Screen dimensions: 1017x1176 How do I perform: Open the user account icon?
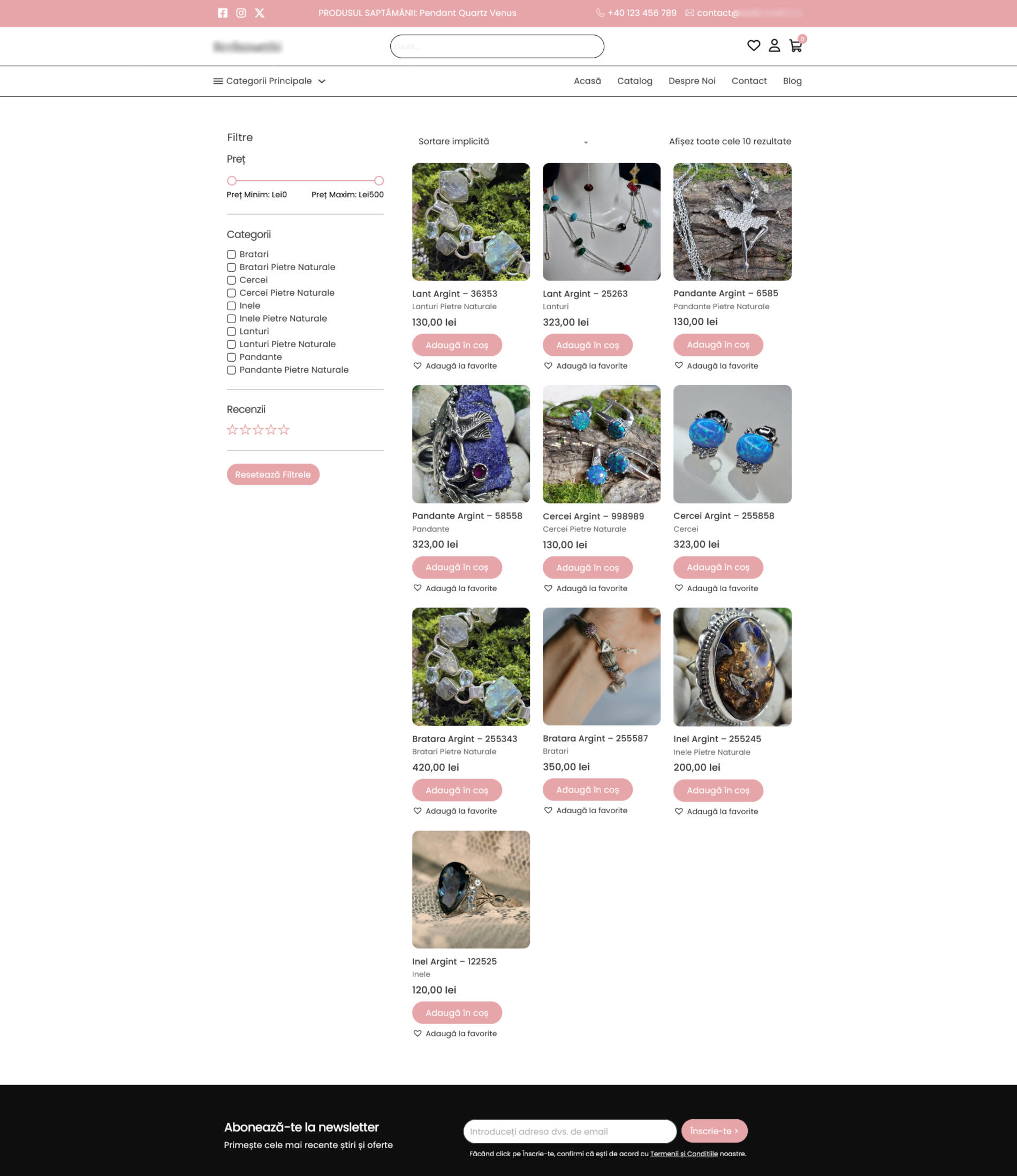click(x=775, y=45)
